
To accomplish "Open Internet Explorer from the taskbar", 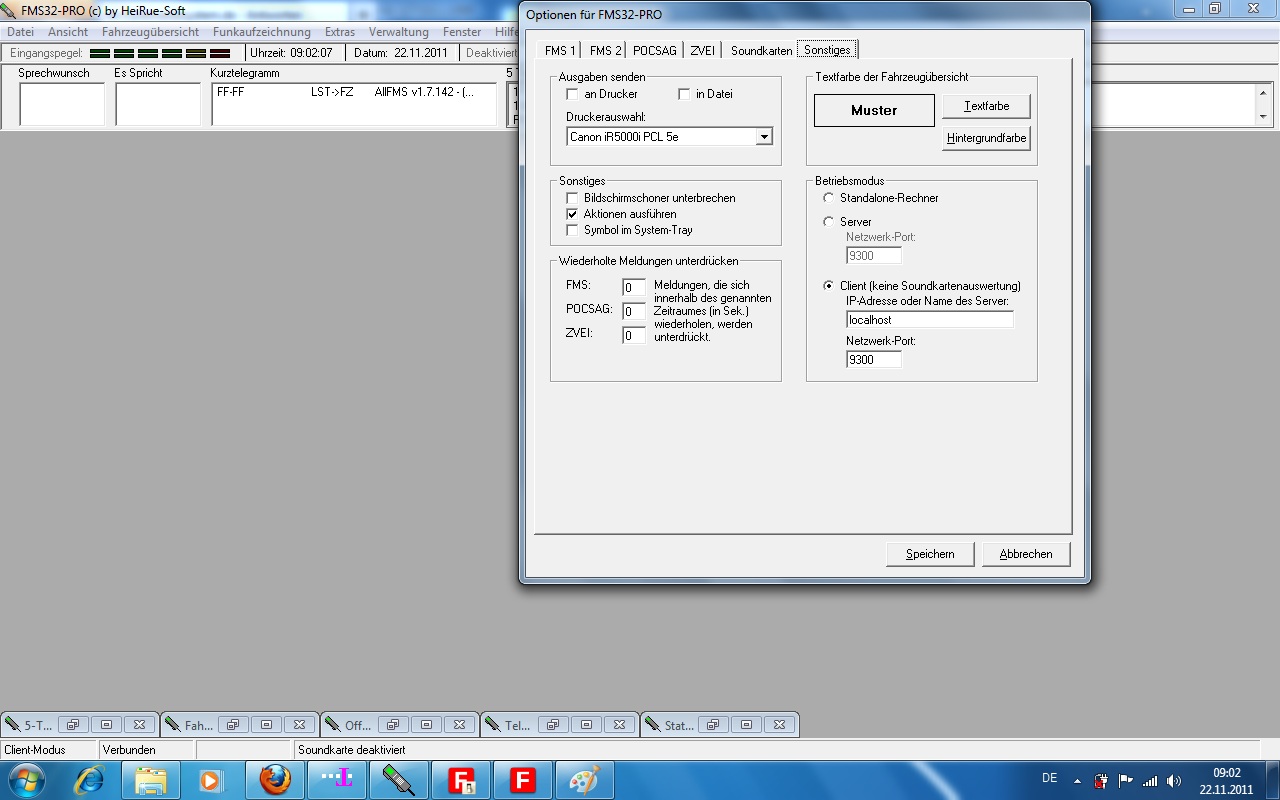I will [89, 780].
